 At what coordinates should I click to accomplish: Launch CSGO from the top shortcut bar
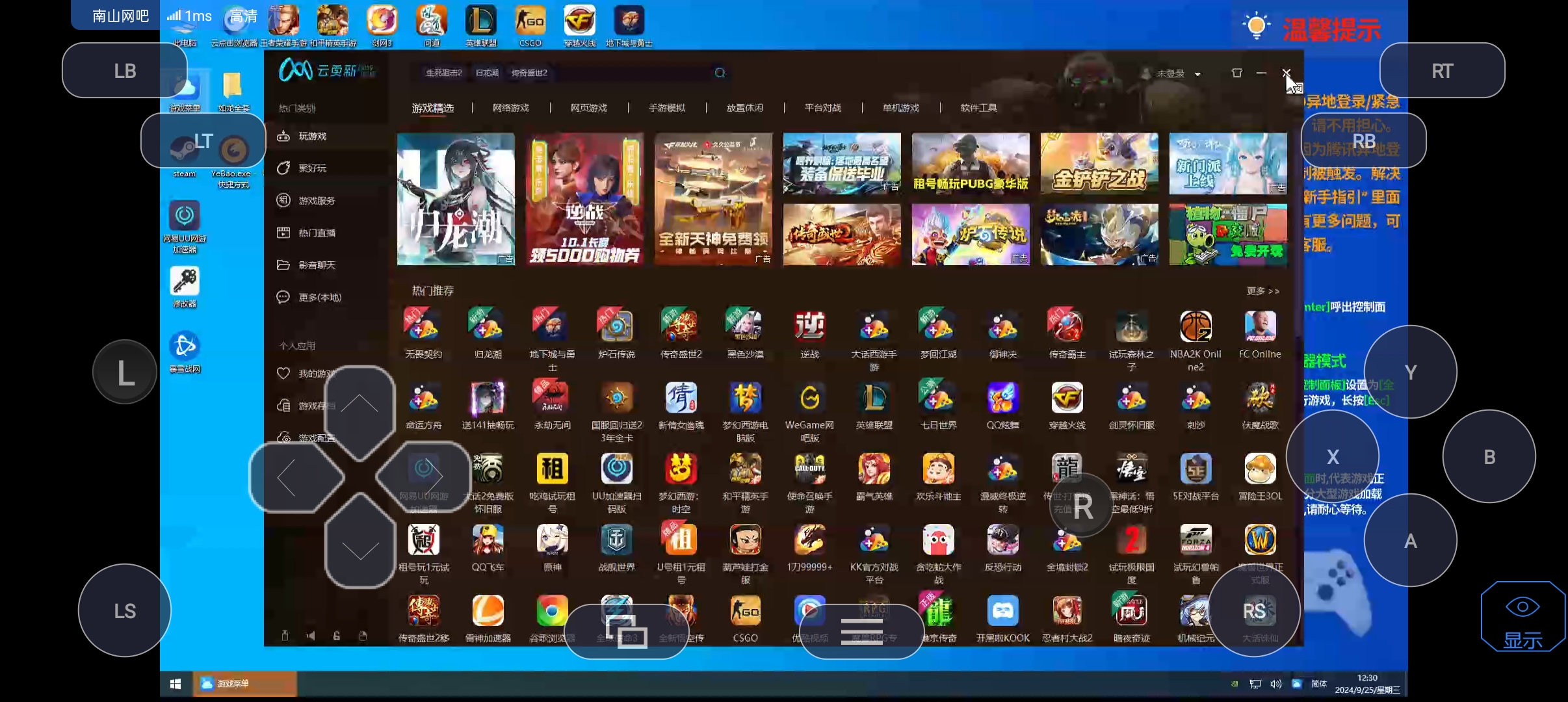coord(530,26)
